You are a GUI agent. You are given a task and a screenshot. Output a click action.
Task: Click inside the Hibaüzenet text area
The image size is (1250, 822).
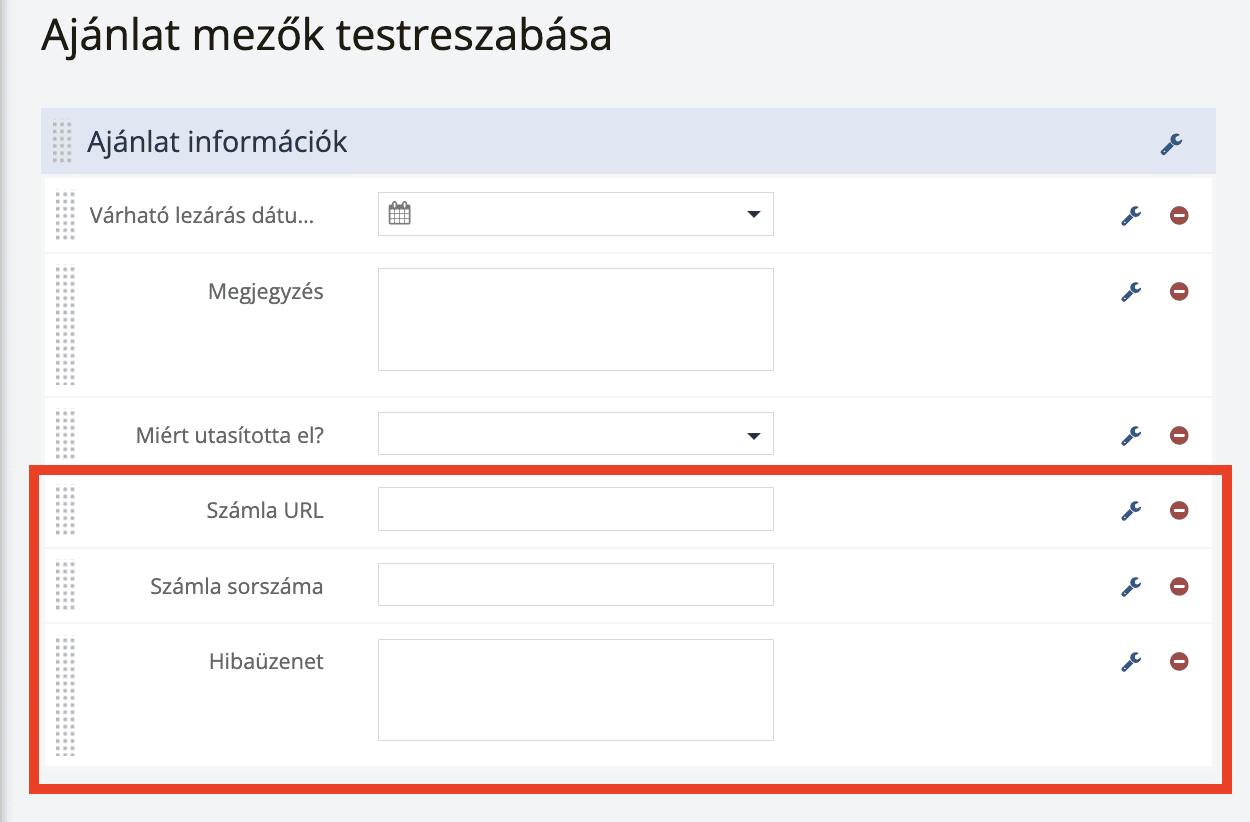pyautogui.click(x=575, y=690)
